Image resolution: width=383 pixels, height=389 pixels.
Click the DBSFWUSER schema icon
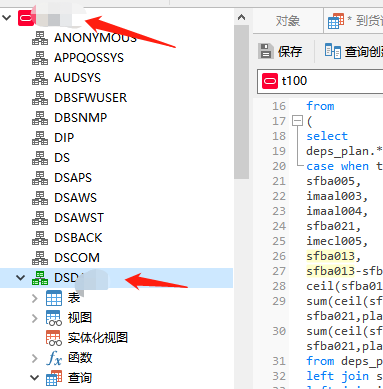tap(40, 98)
